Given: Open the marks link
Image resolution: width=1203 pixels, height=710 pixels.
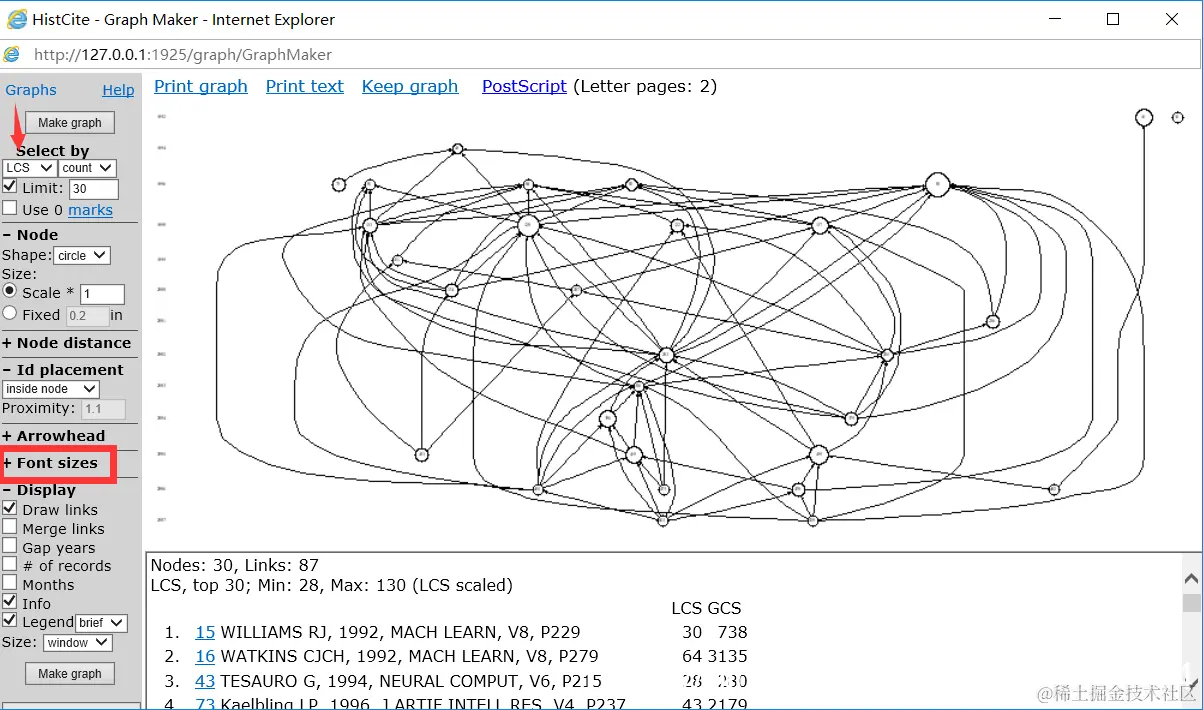Looking at the screenshot, I should 90,210.
